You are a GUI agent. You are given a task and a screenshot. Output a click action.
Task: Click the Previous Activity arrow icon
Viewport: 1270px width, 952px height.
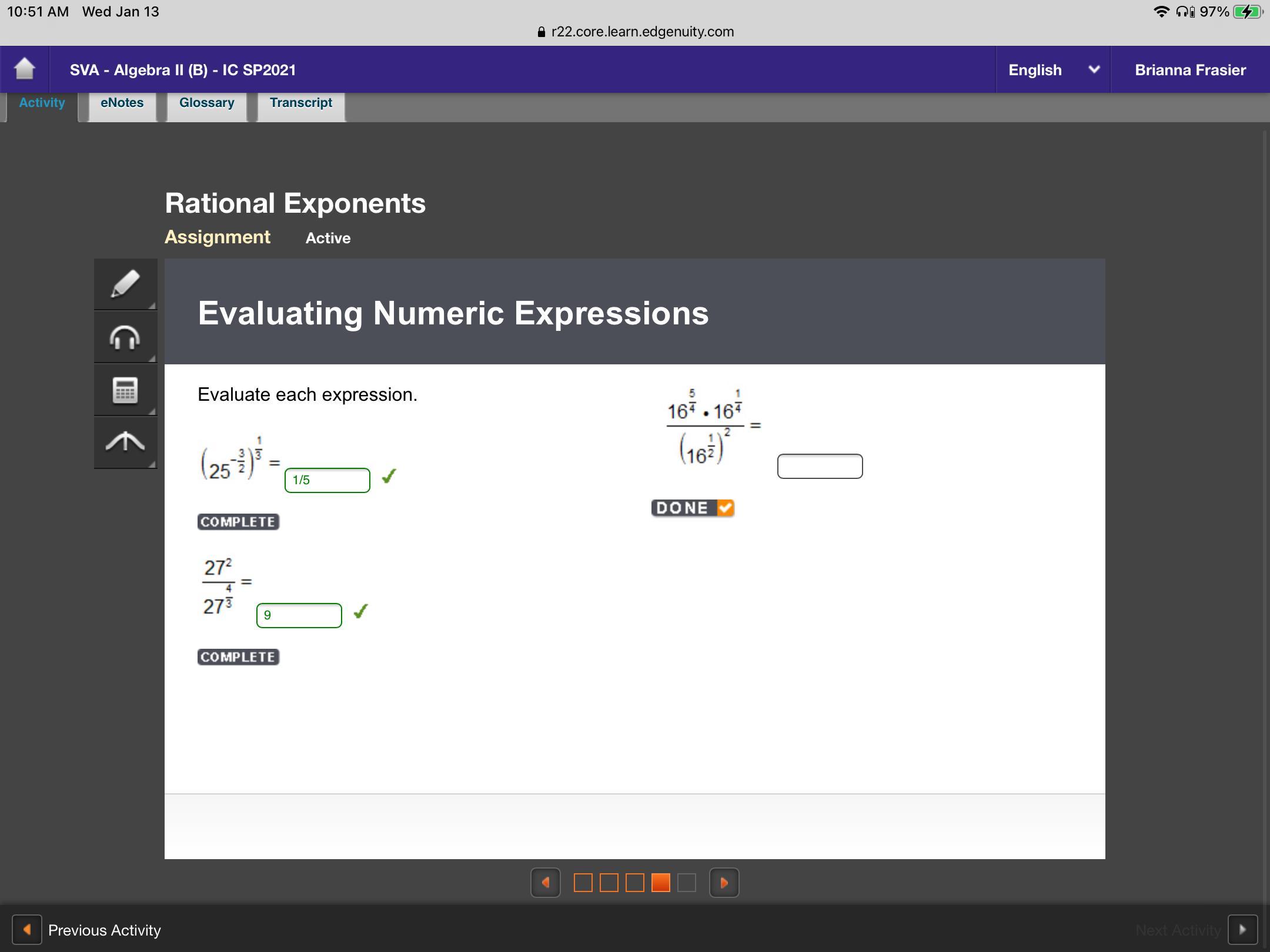(x=27, y=930)
